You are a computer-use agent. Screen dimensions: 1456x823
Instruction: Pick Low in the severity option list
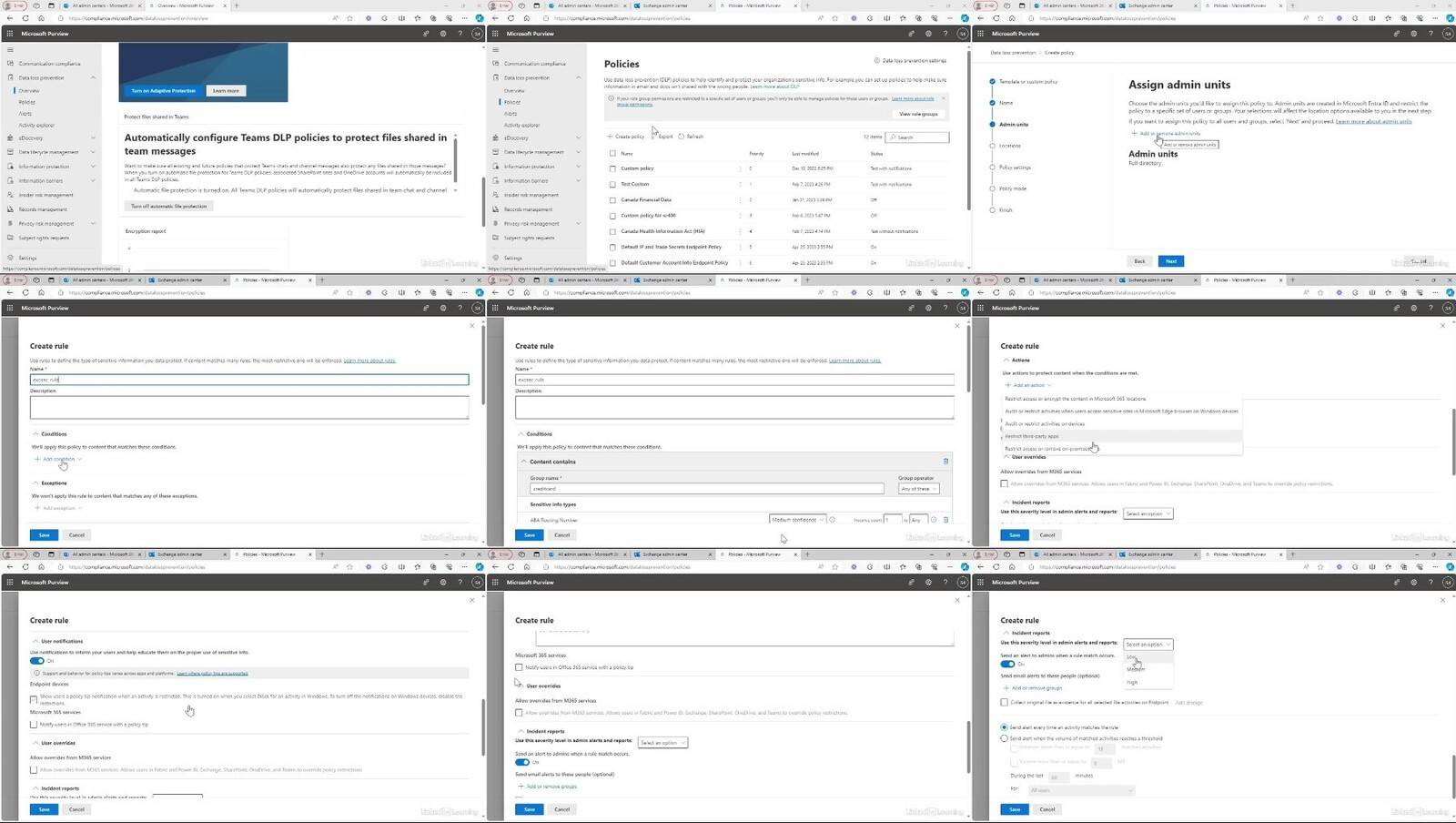coord(1148,656)
